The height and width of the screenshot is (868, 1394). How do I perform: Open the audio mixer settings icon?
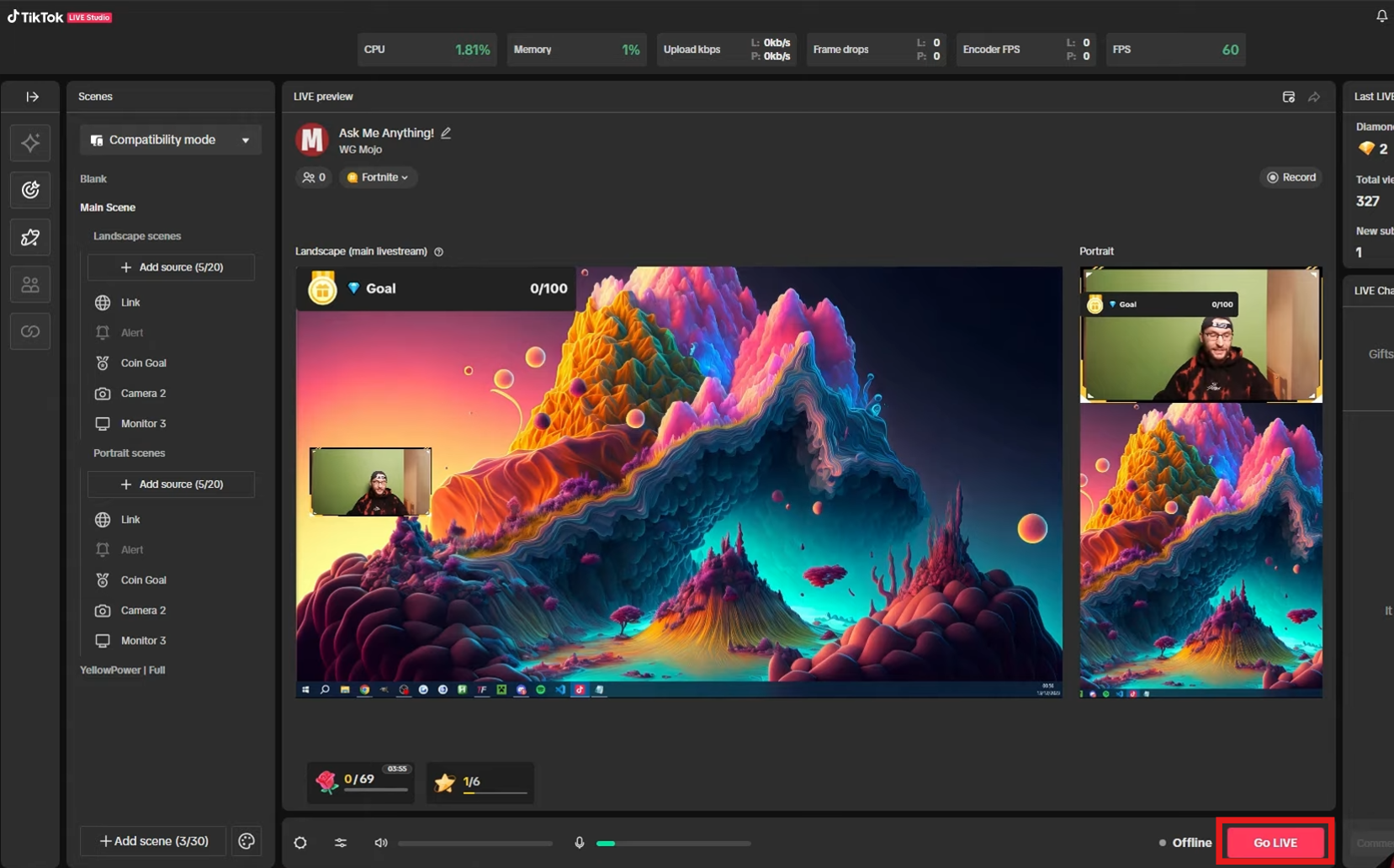point(341,843)
